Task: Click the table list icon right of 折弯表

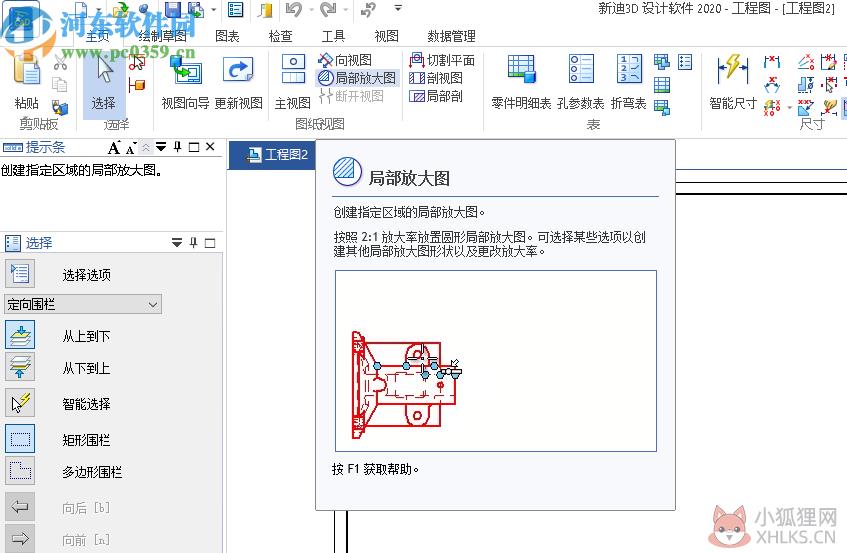Action: 685,62
